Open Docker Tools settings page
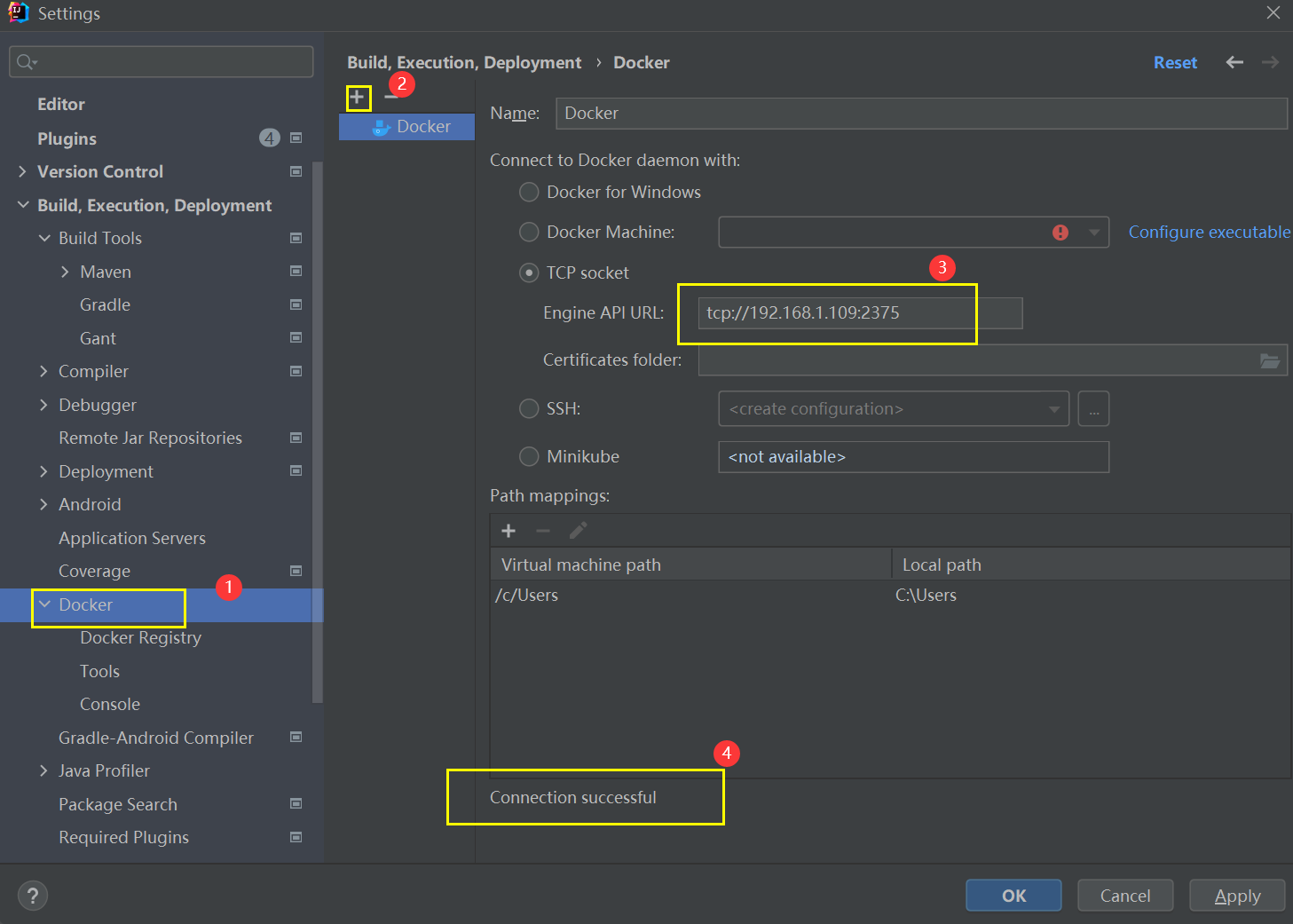The width and height of the screenshot is (1293, 924). click(99, 671)
